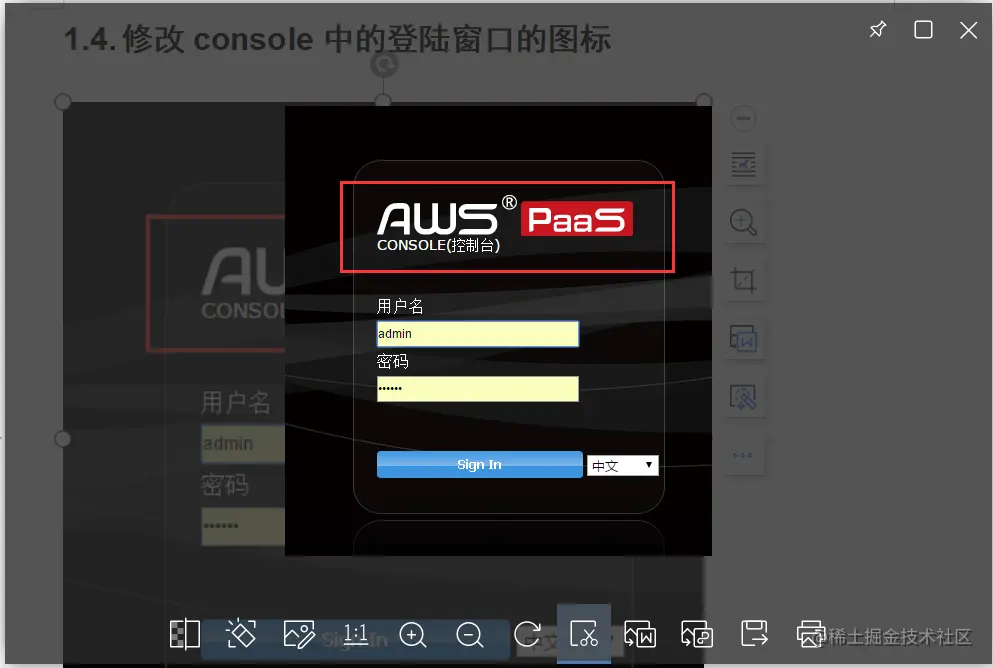Click dimmed picture-to-Word icon in side toolbar

pos(743,338)
